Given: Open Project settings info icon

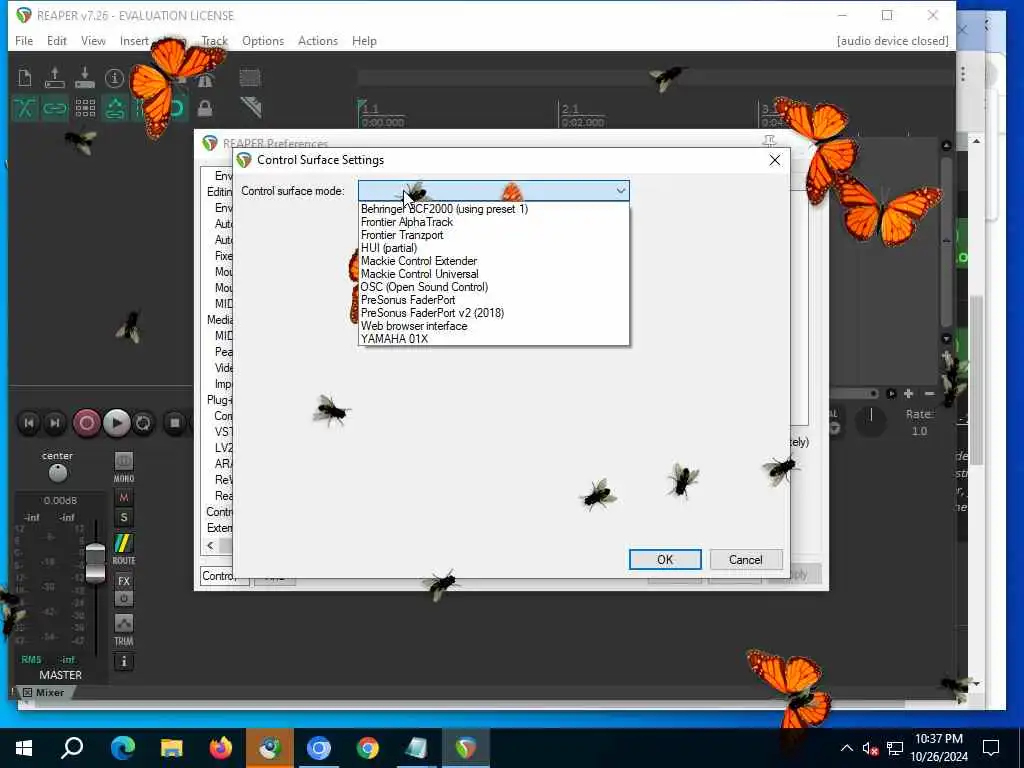Looking at the screenshot, I should (x=114, y=78).
